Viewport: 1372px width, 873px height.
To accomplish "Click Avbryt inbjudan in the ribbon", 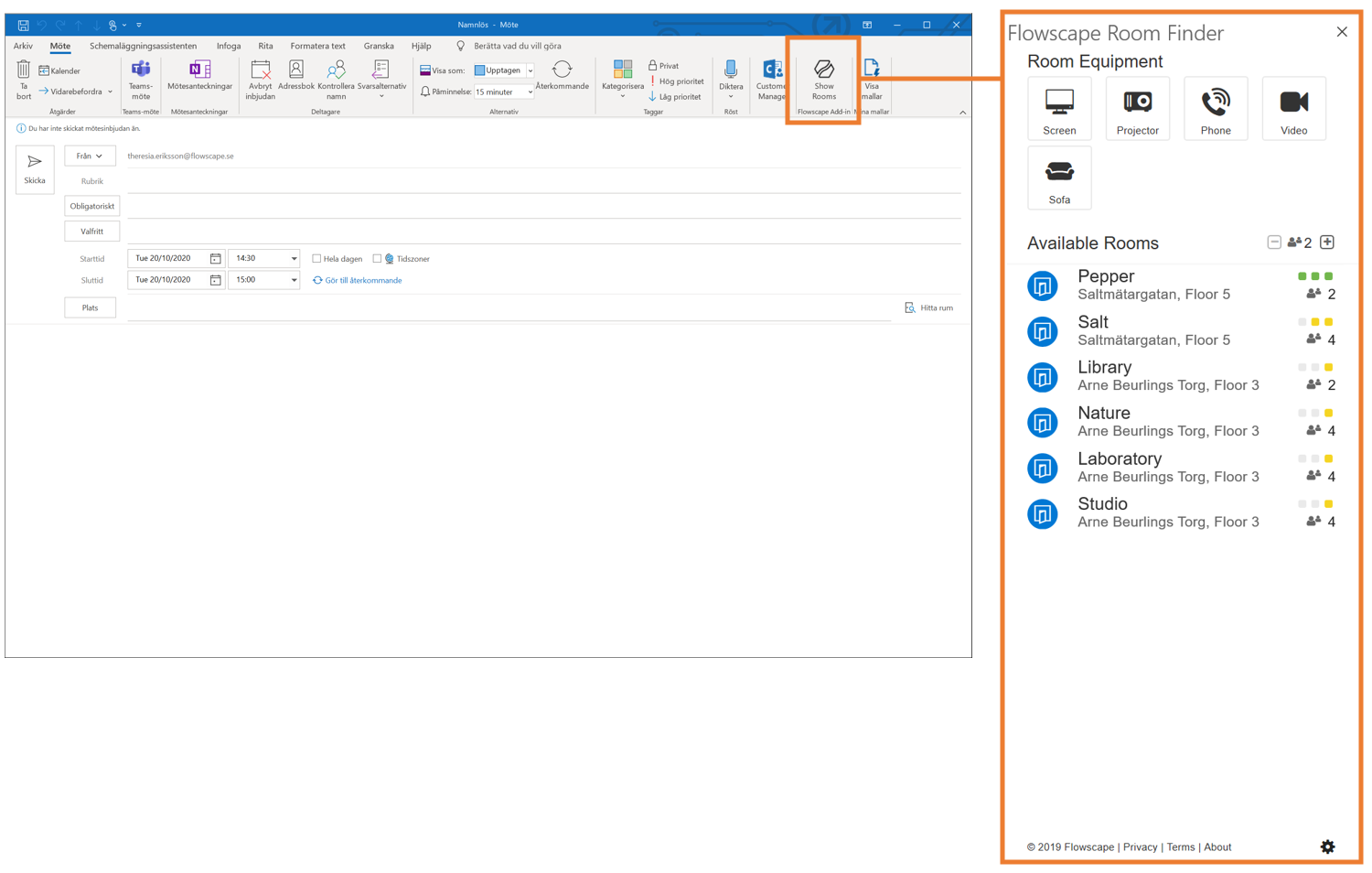I will click(260, 80).
